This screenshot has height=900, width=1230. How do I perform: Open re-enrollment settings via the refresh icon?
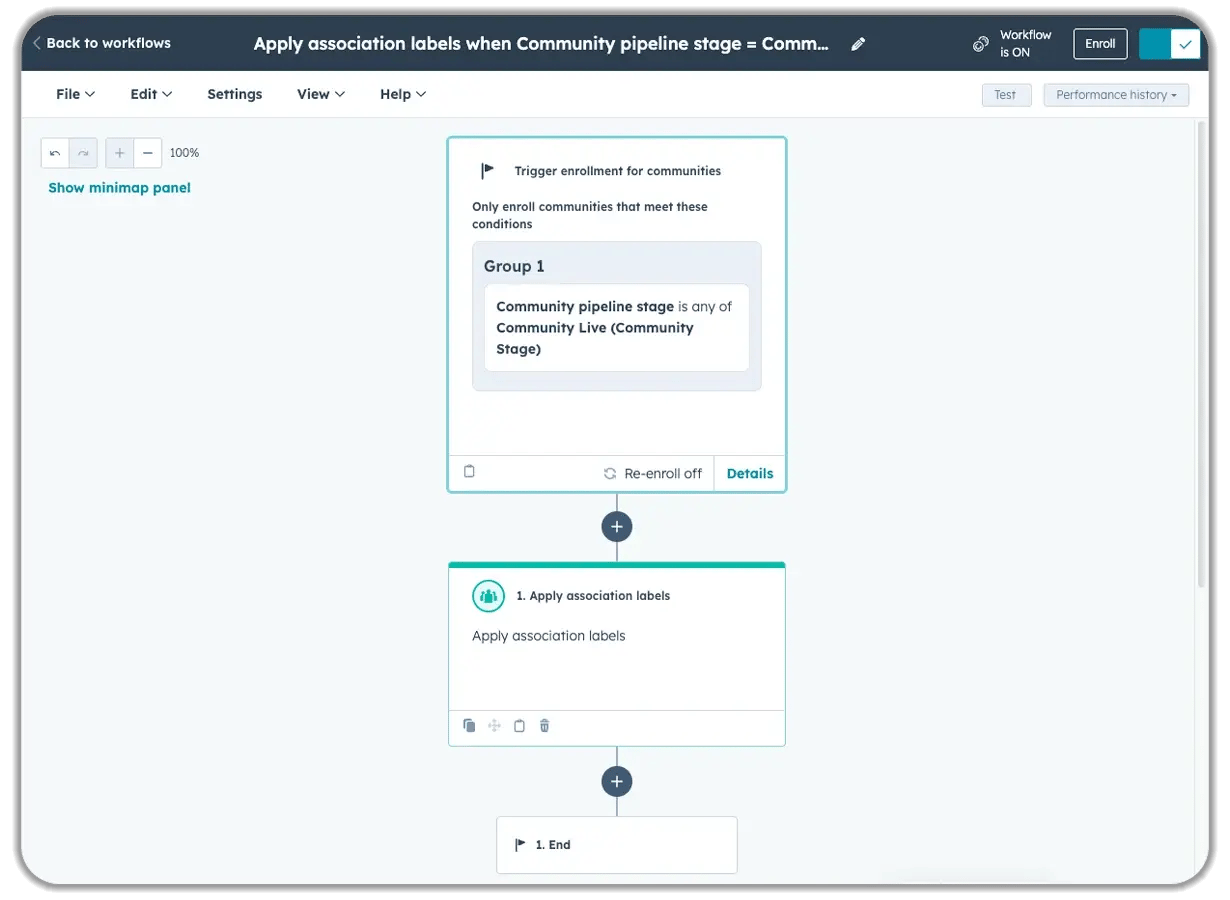click(611, 473)
